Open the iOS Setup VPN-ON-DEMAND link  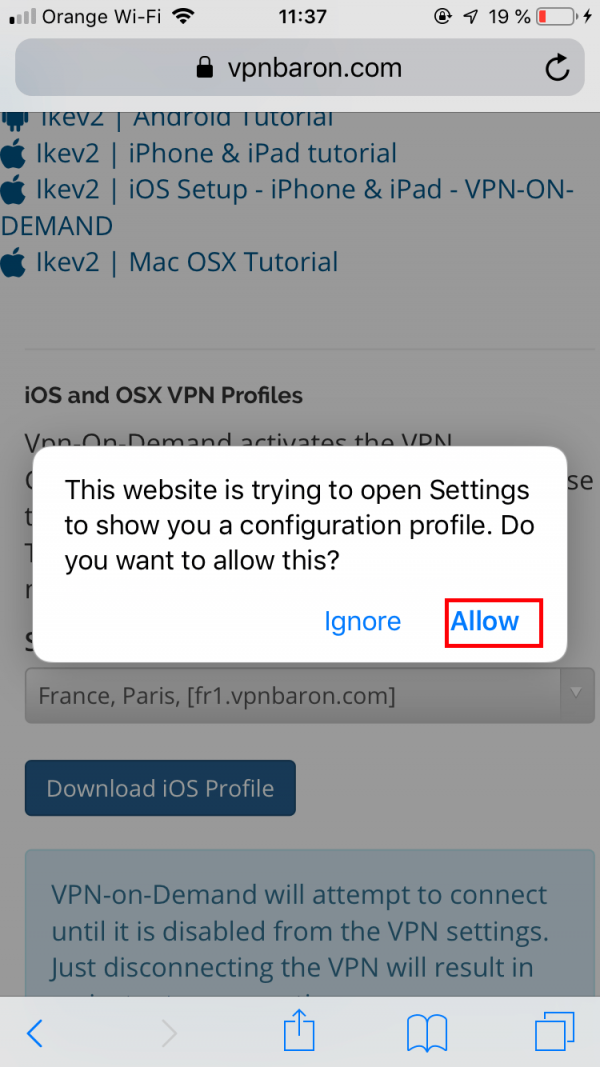(288, 207)
